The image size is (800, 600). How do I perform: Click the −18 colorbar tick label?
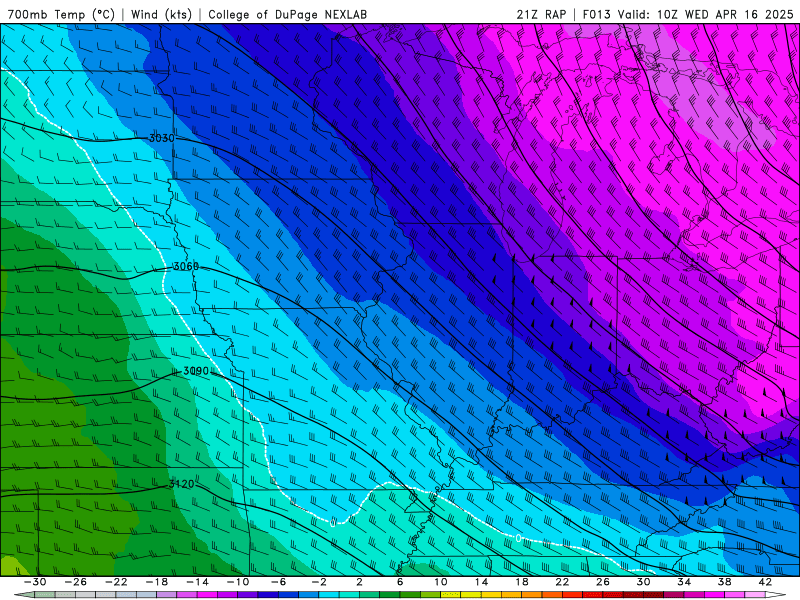coord(157,582)
